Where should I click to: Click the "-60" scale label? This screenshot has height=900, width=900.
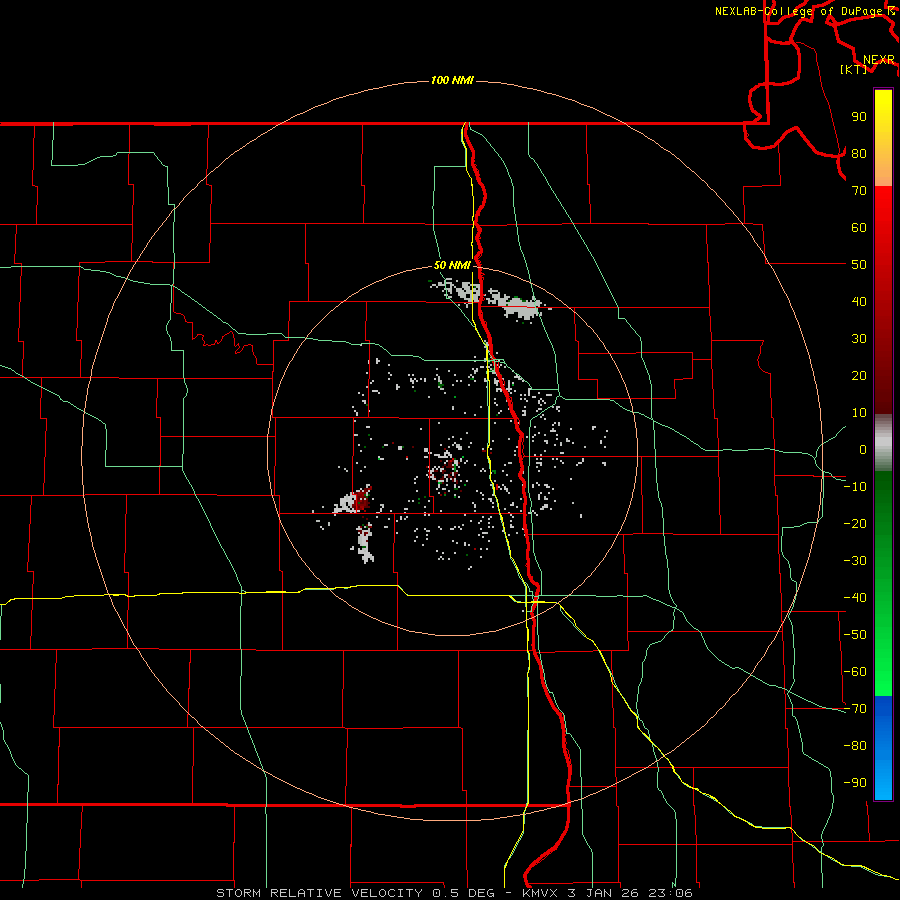click(855, 672)
